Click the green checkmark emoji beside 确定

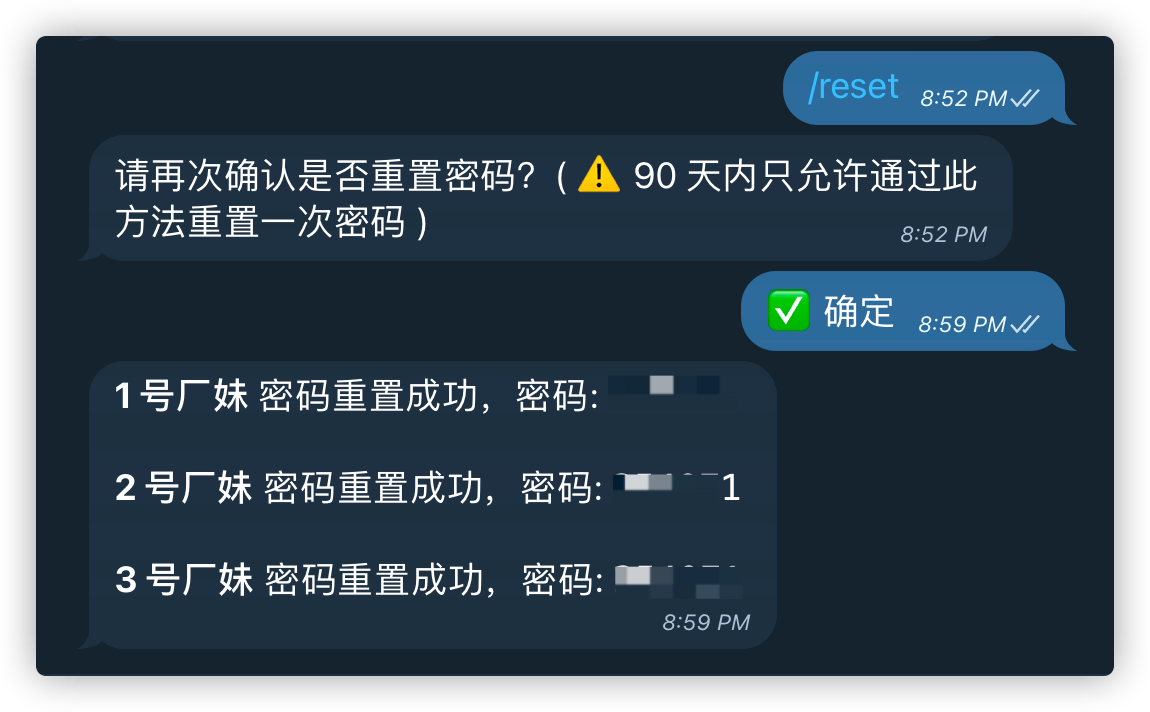tap(788, 311)
